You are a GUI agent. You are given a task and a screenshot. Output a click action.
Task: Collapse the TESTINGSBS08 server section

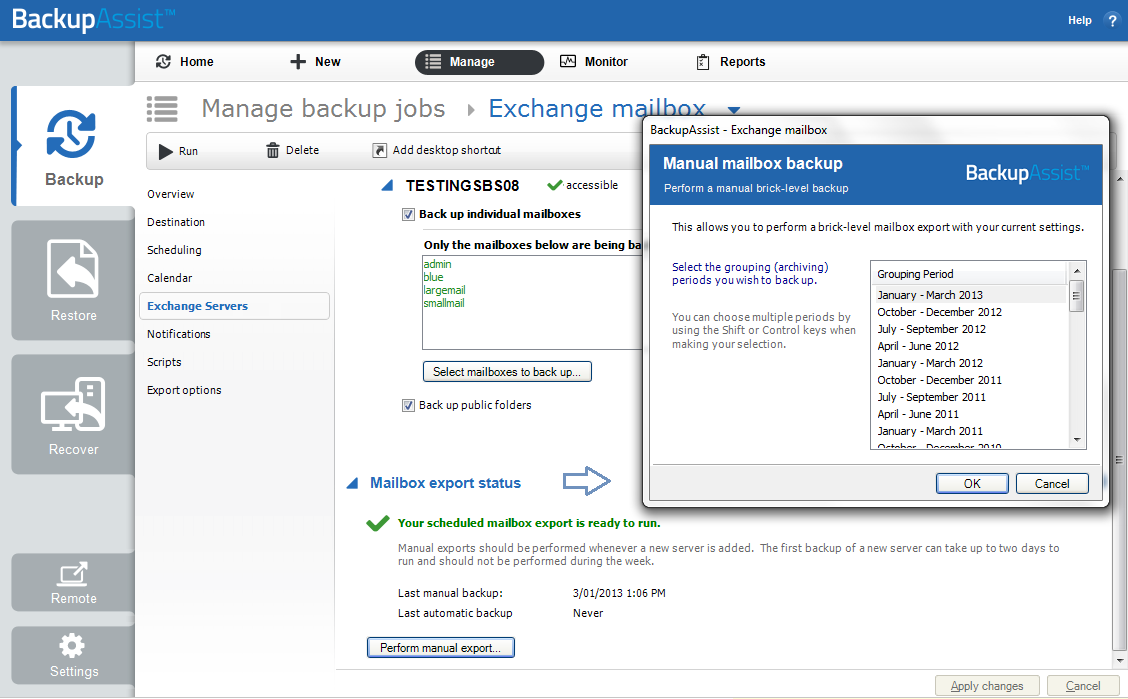click(387, 186)
